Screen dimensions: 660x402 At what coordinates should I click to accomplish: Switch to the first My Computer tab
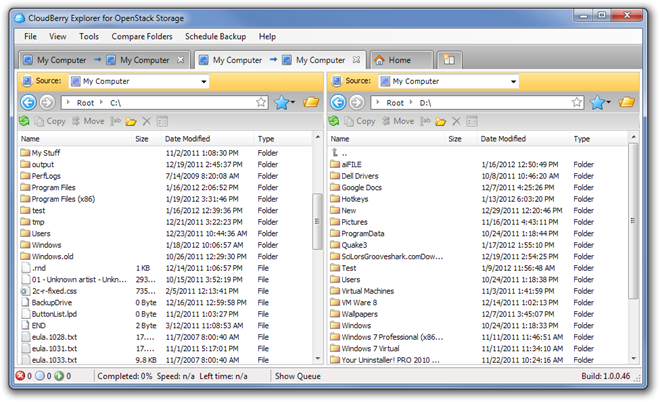pos(104,60)
